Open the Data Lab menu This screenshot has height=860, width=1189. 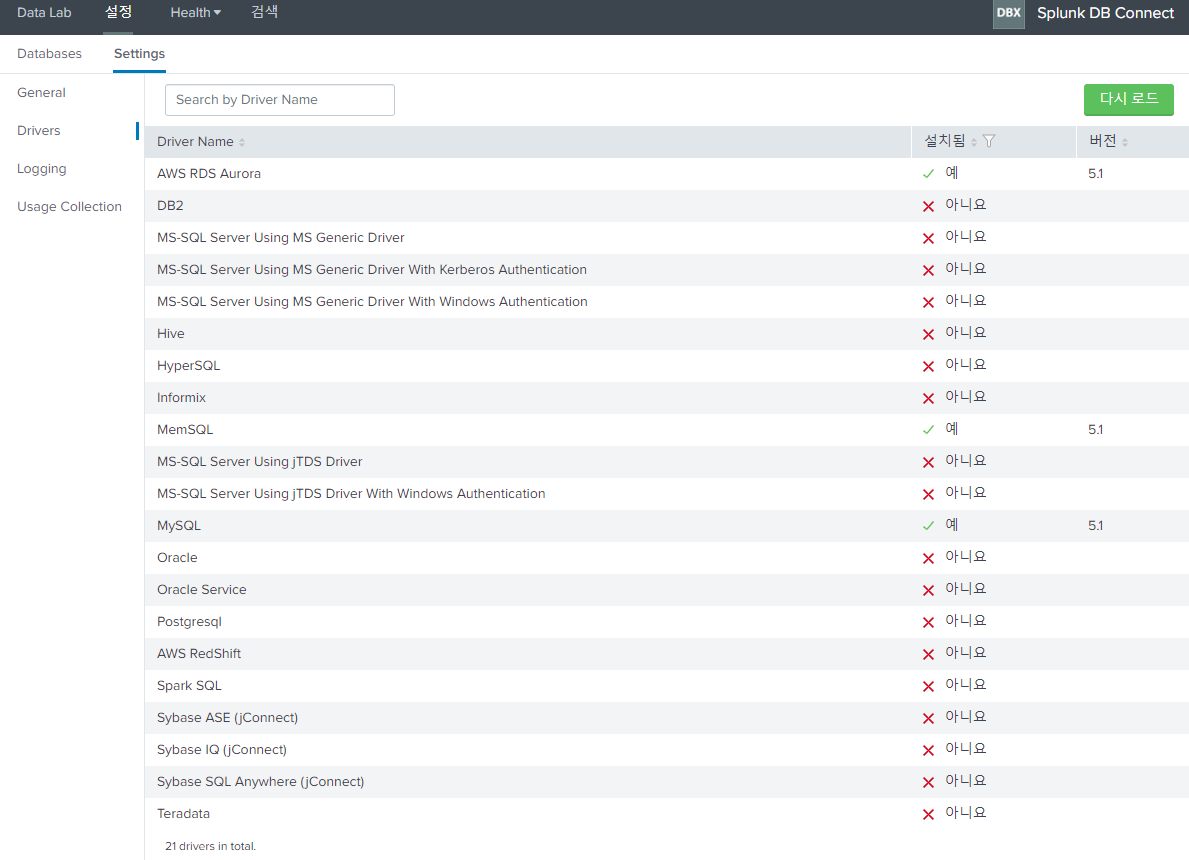click(x=44, y=13)
